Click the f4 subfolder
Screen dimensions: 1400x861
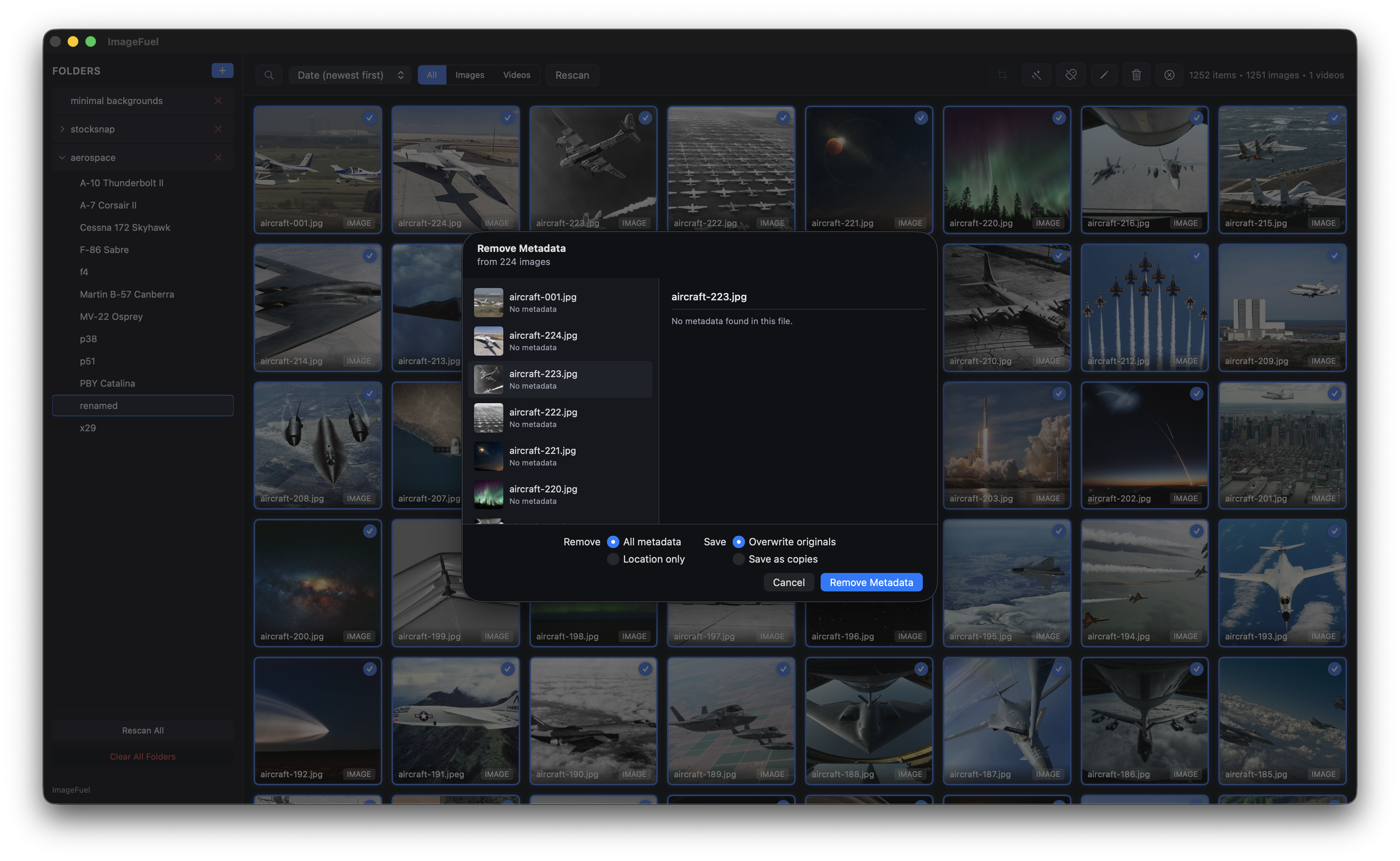click(142, 272)
